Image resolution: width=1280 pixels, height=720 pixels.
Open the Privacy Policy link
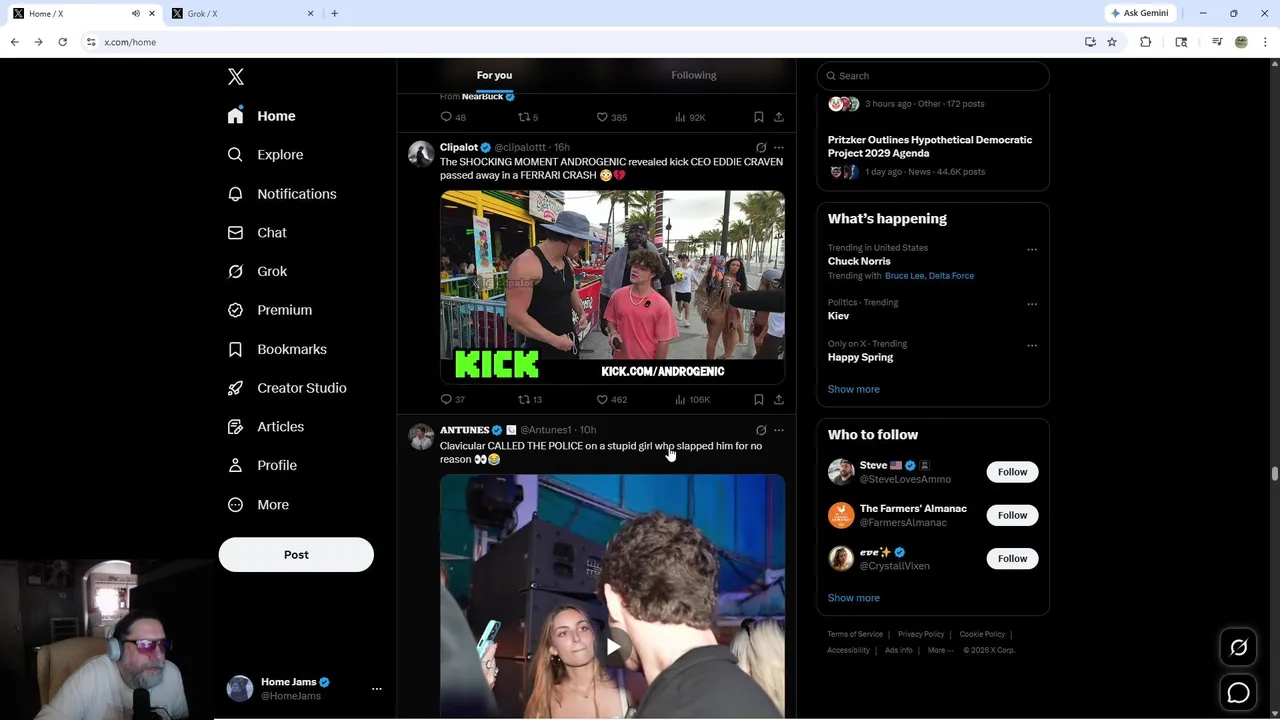coord(921,634)
